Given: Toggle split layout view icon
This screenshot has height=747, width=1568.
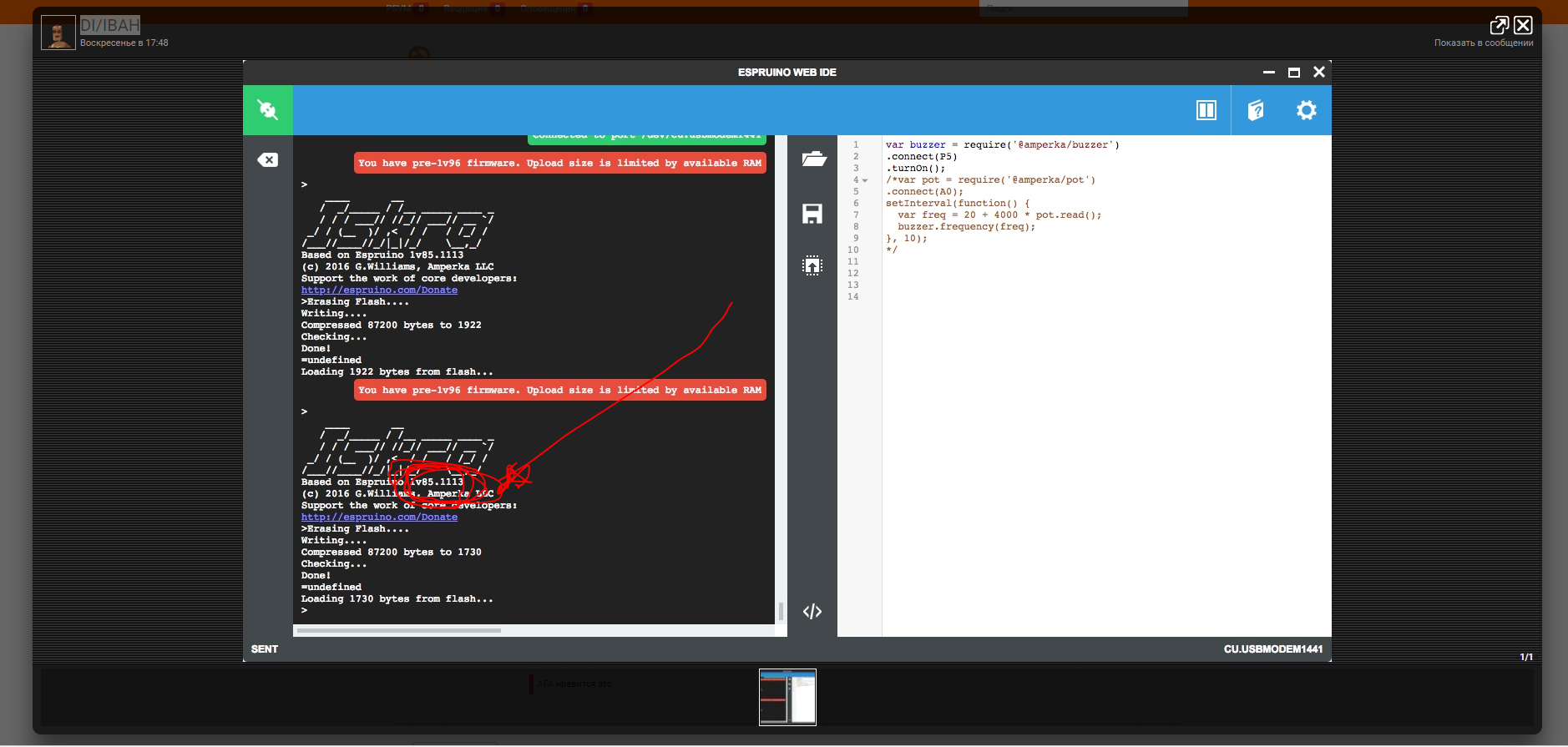Looking at the screenshot, I should (1206, 110).
